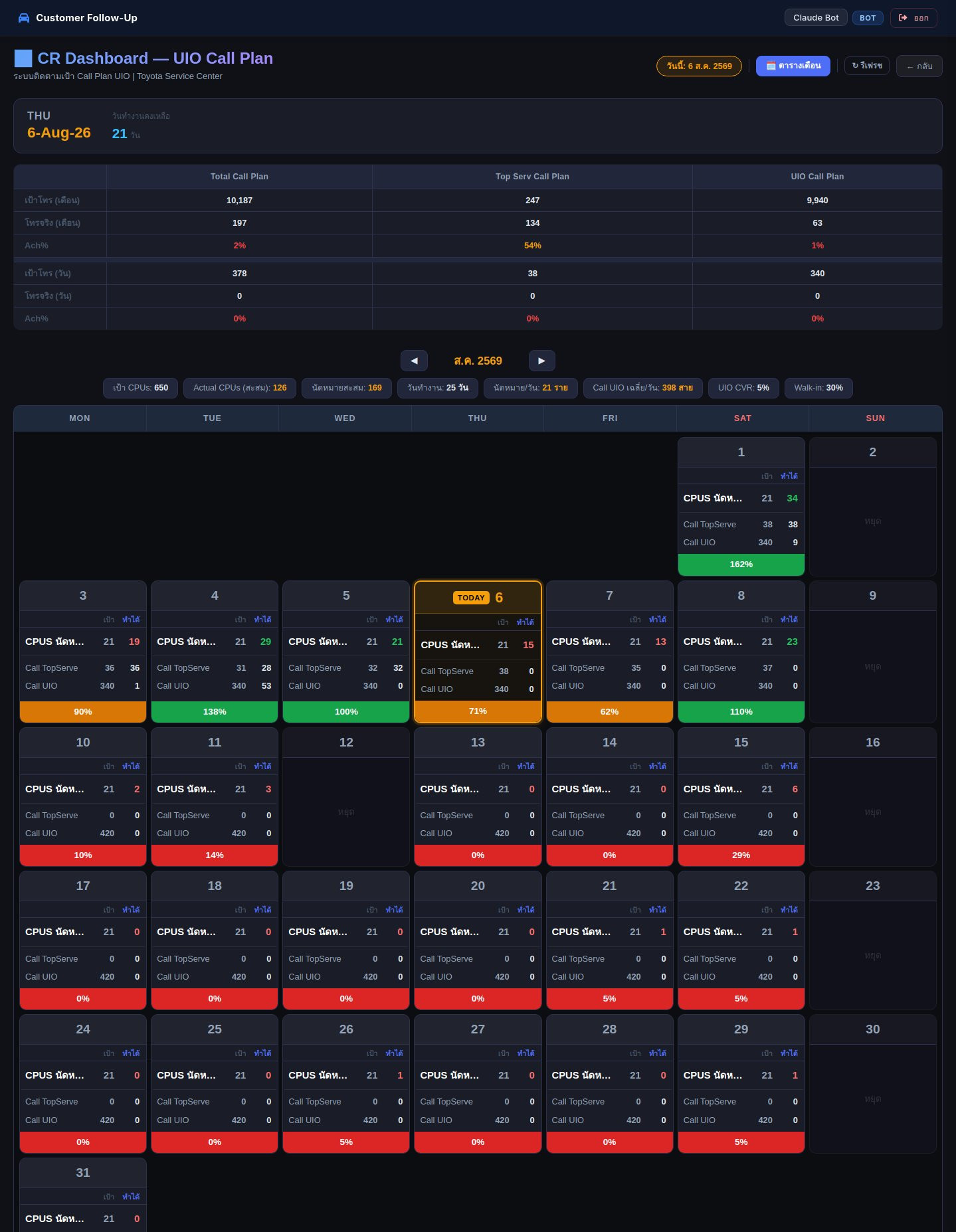Click the 162% achievement bar on day 1
Image resolution: width=956 pixels, height=1232 pixels.
pos(741,565)
